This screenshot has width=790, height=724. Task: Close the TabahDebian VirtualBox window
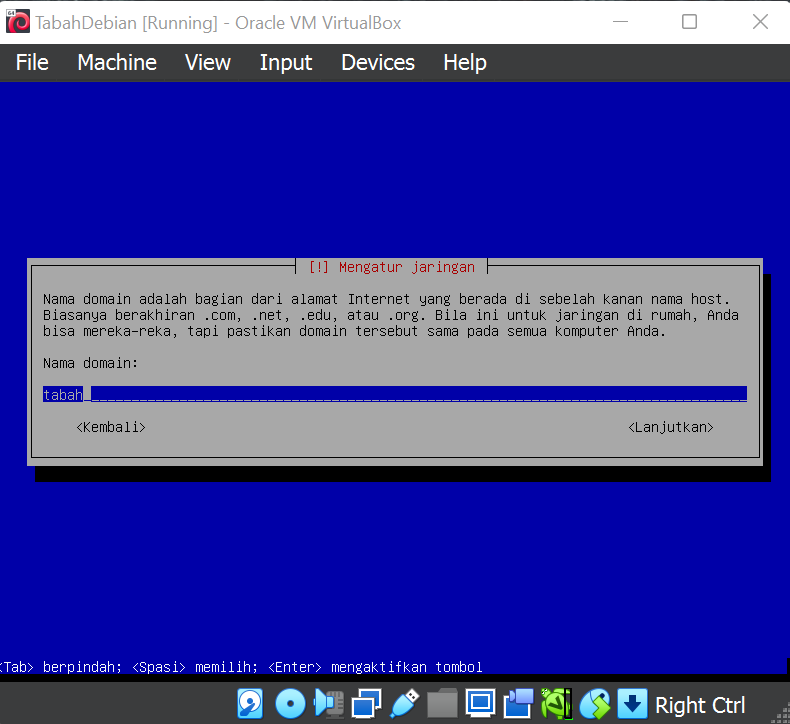coord(760,22)
